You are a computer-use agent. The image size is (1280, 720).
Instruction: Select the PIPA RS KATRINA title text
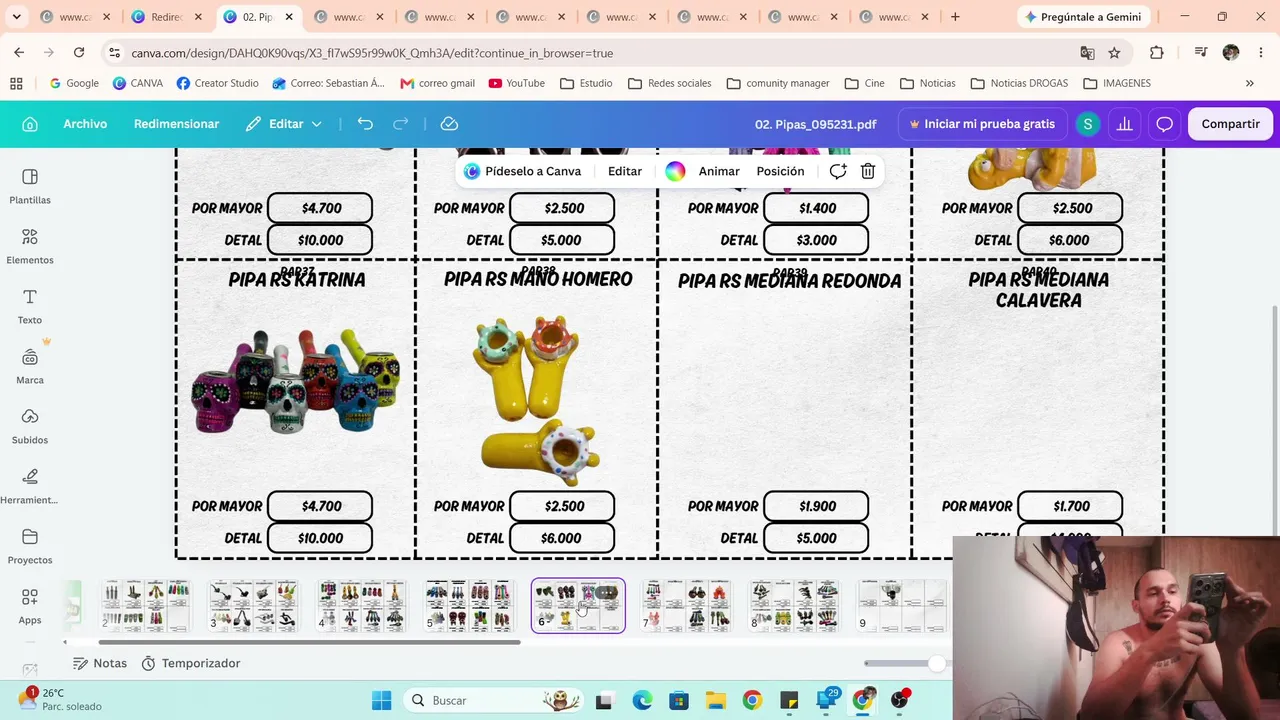click(x=297, y=280)
